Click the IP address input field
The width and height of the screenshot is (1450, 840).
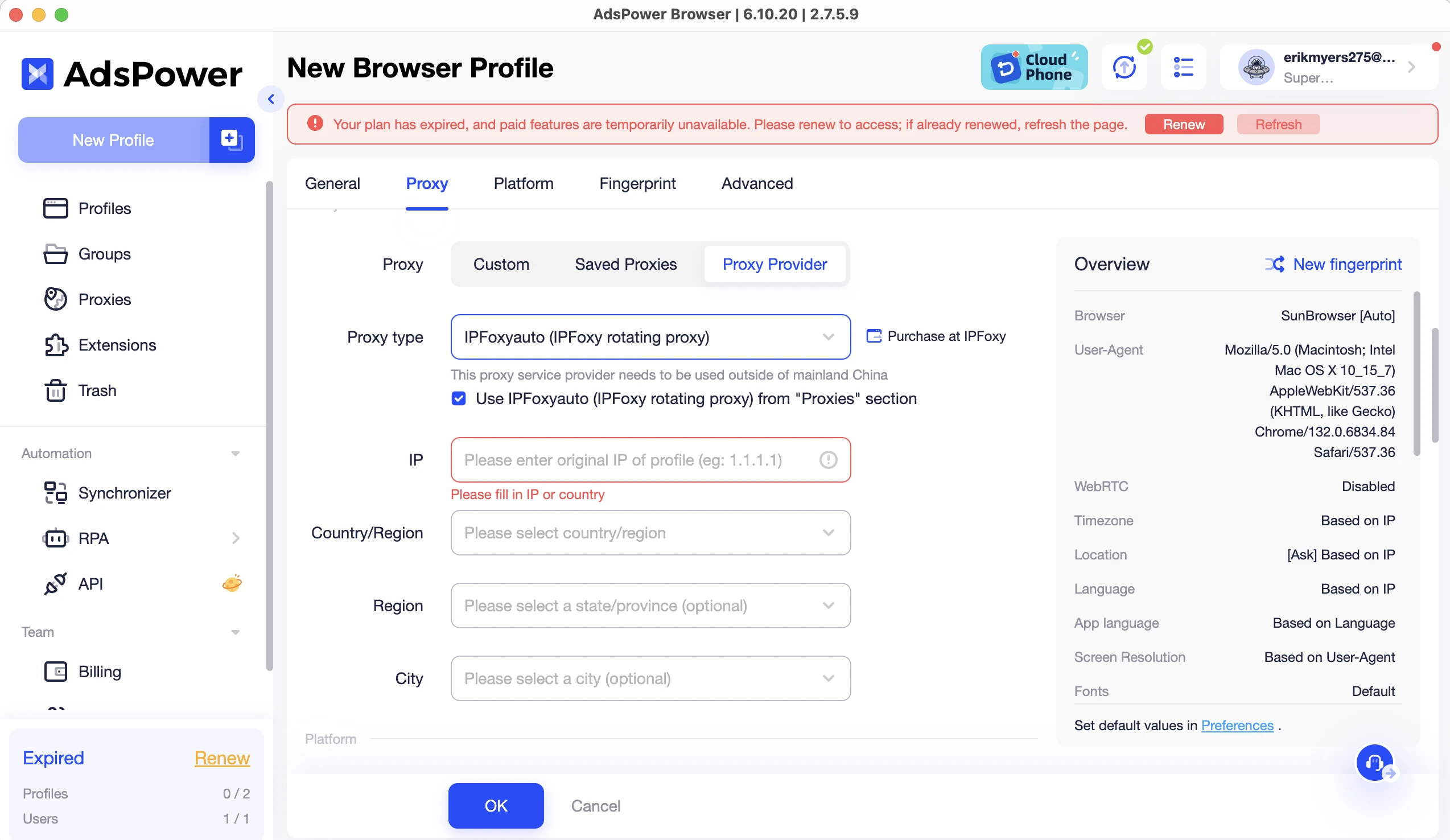click(x=650, y=459)
